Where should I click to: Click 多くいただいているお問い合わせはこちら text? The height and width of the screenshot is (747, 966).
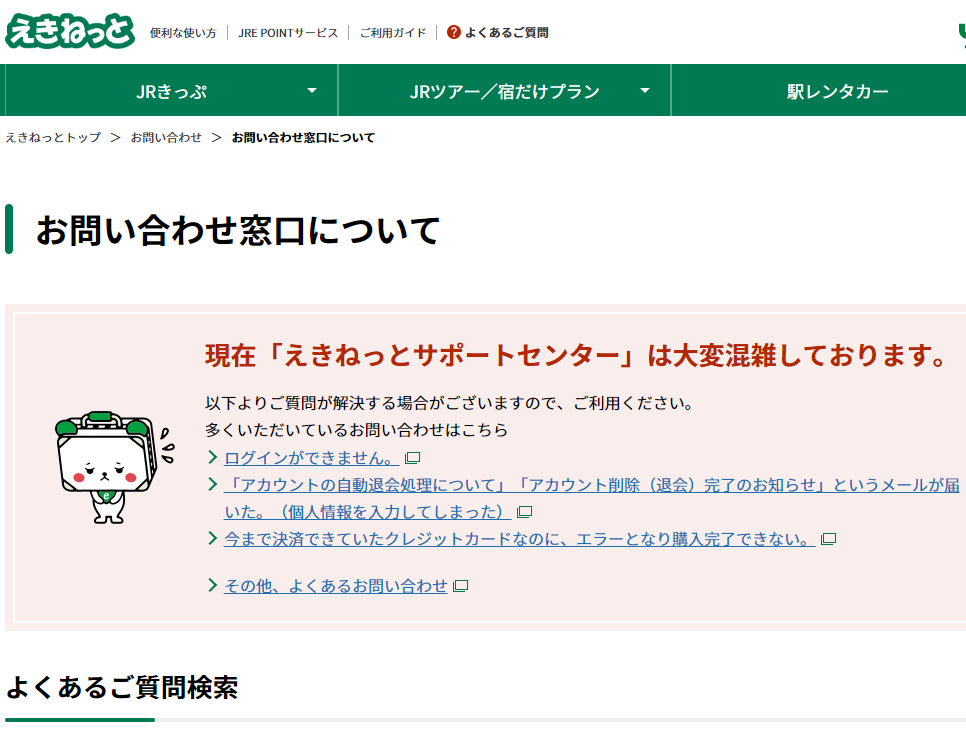tap(356, 430)
